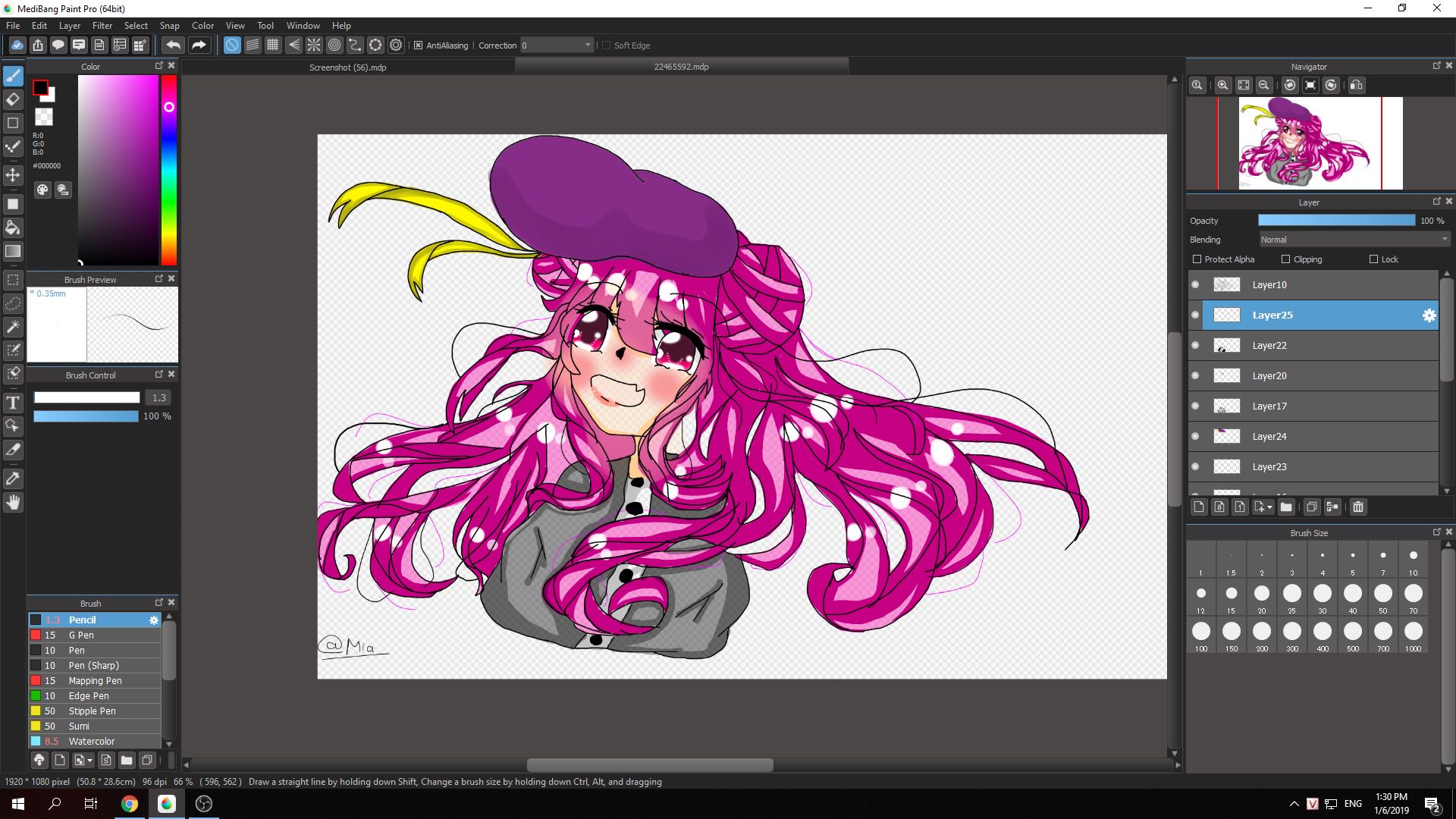Select the Hand pan tool
1456x819 pixels.
13,502
